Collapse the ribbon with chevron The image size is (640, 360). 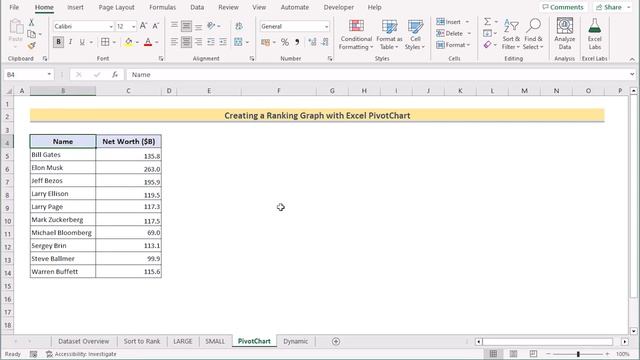632,59
